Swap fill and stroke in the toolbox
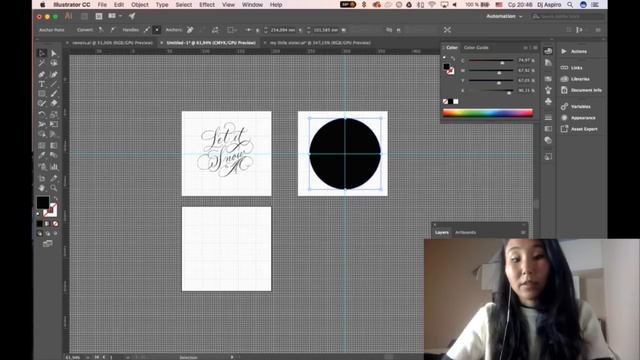The width and height of the screenshot is (640, 360). (56, 199)
